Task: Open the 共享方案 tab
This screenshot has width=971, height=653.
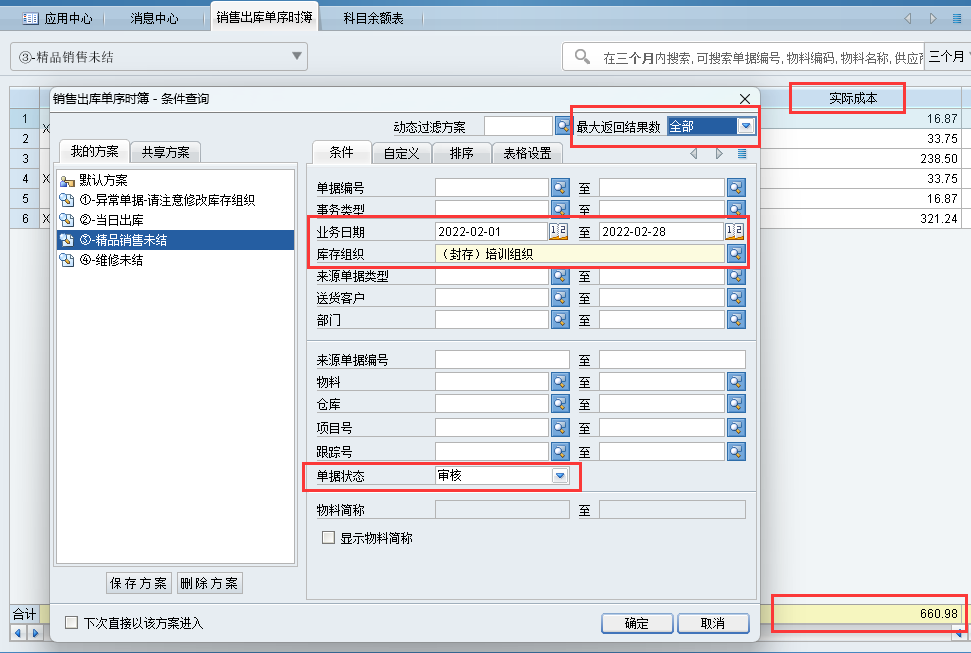Action: tap(165, 152)
